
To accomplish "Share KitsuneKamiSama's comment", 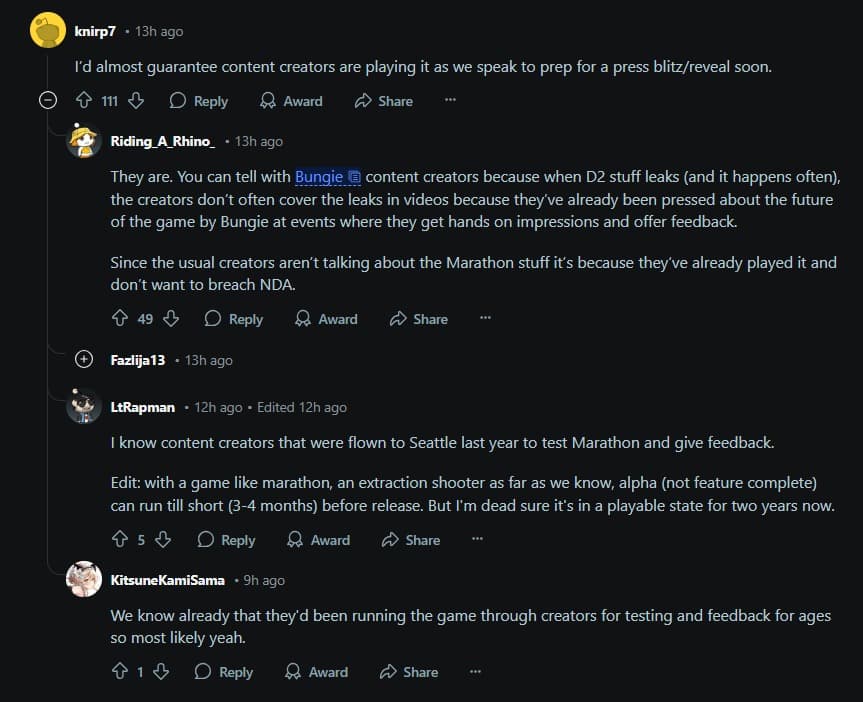I will [408, 672].
